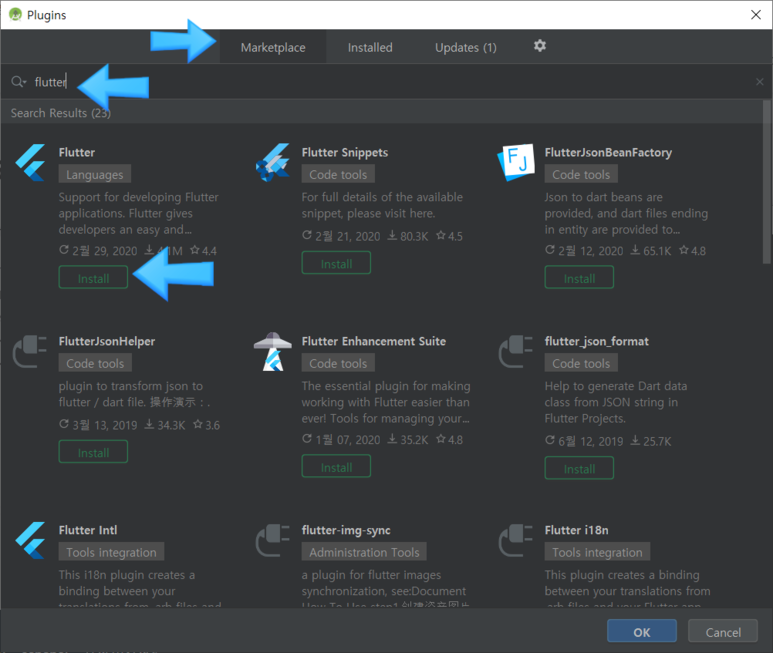Click the FlutterJsonHelper plug icon
This screenshot has height=653, width=773.
[x=30, y=351]
